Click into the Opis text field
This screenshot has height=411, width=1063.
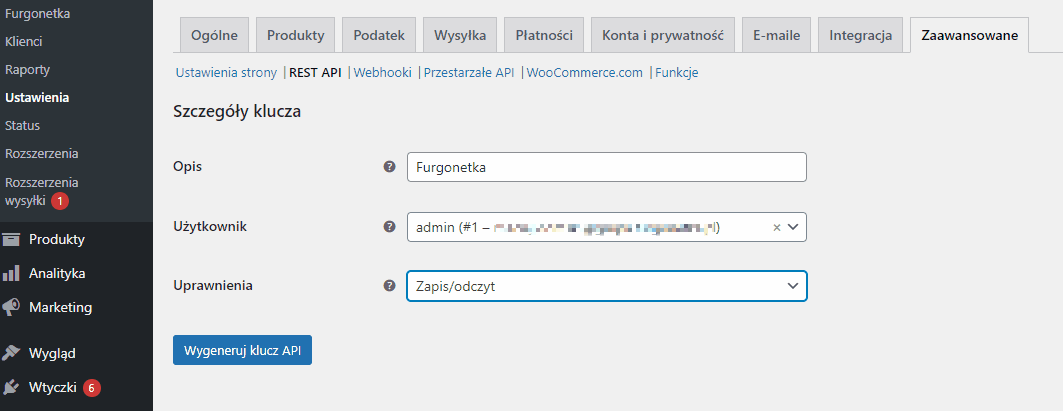click(x=606, y=167)
